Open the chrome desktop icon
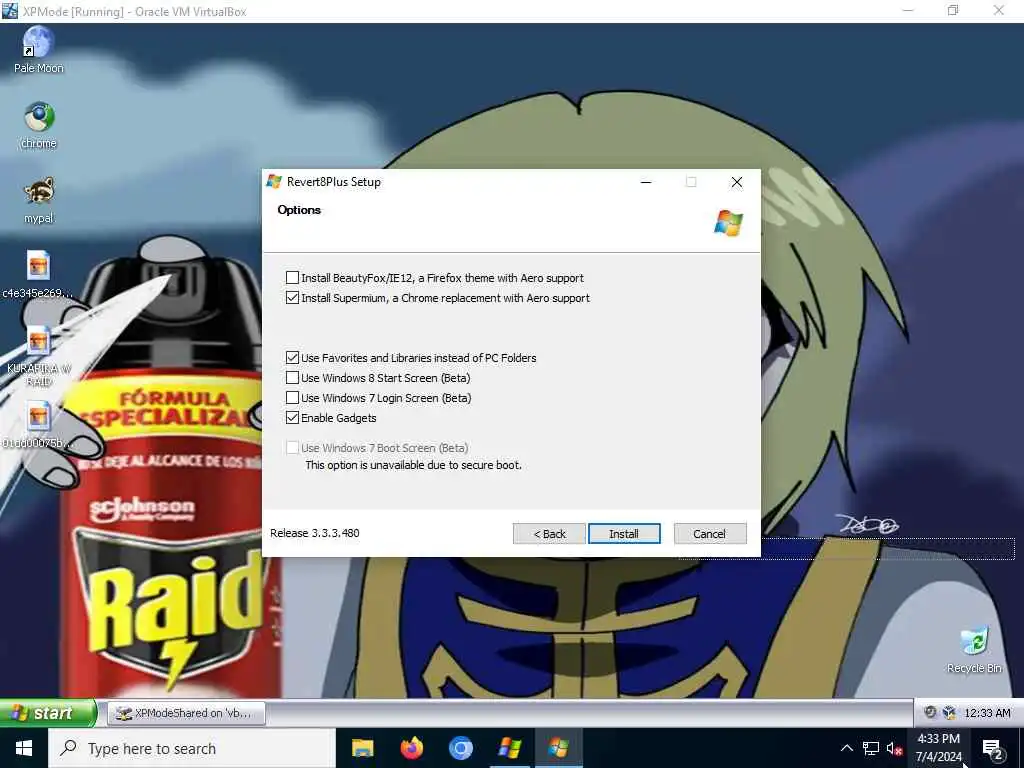Screen dimensions: 1024x768 [39, 125]
